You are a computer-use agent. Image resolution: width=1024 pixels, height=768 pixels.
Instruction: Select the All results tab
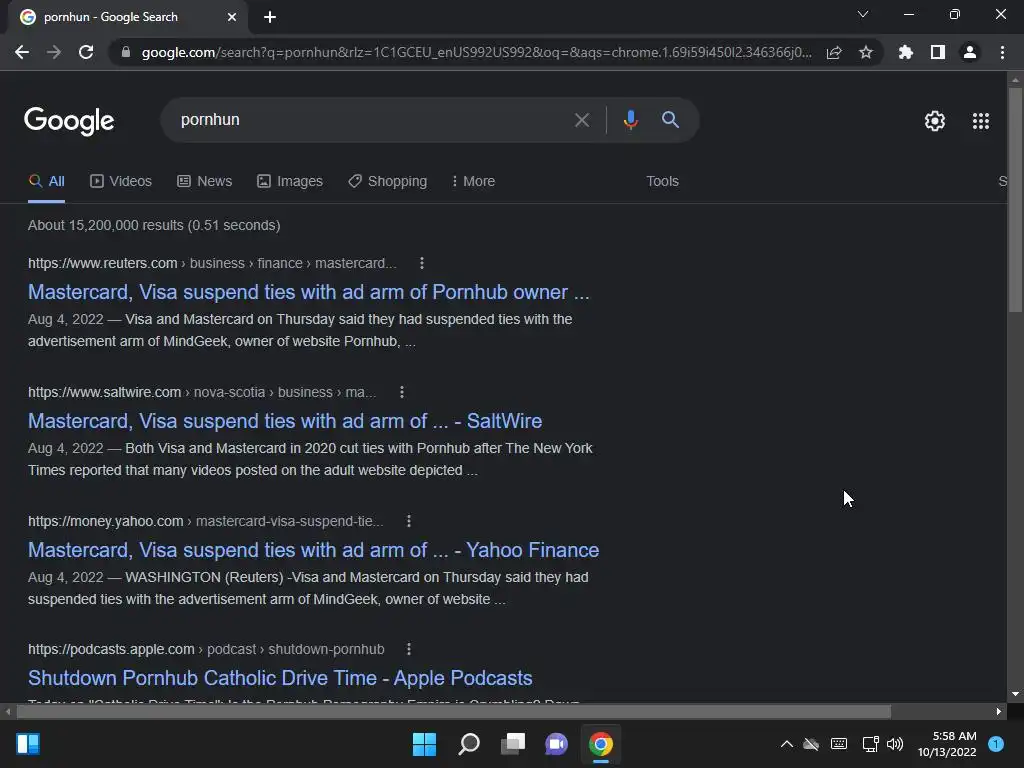click(x=46, y=181)
